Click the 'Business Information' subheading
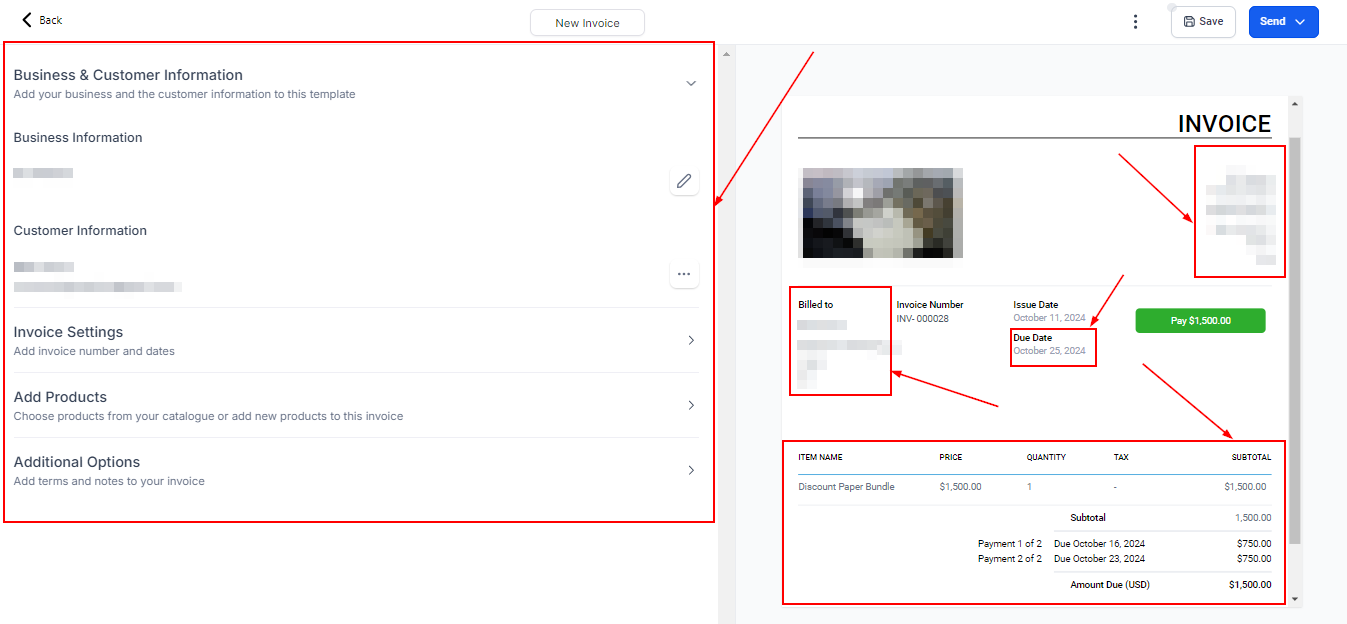 point(78,138)
